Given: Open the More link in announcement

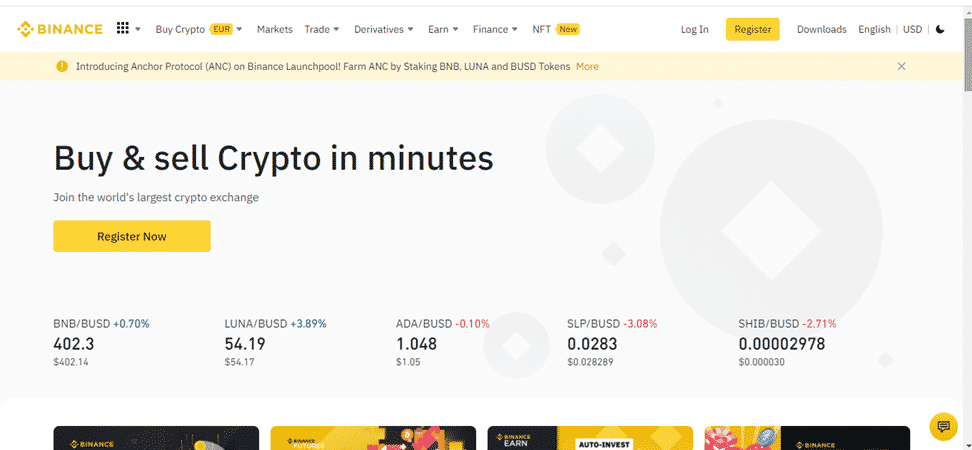Looking at the screenshot, I should tap(587, 66).
